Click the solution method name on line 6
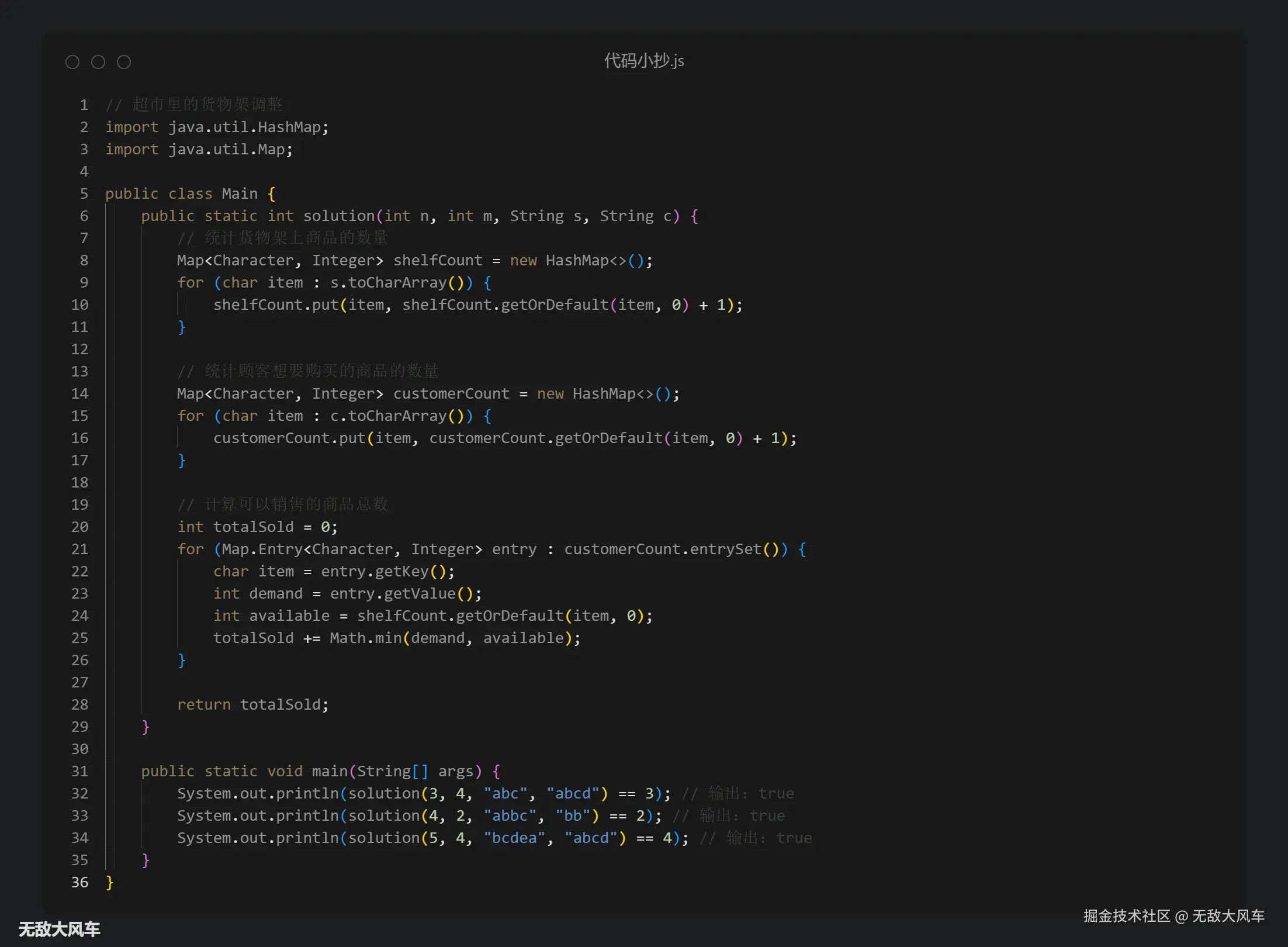 click(339, 216)
